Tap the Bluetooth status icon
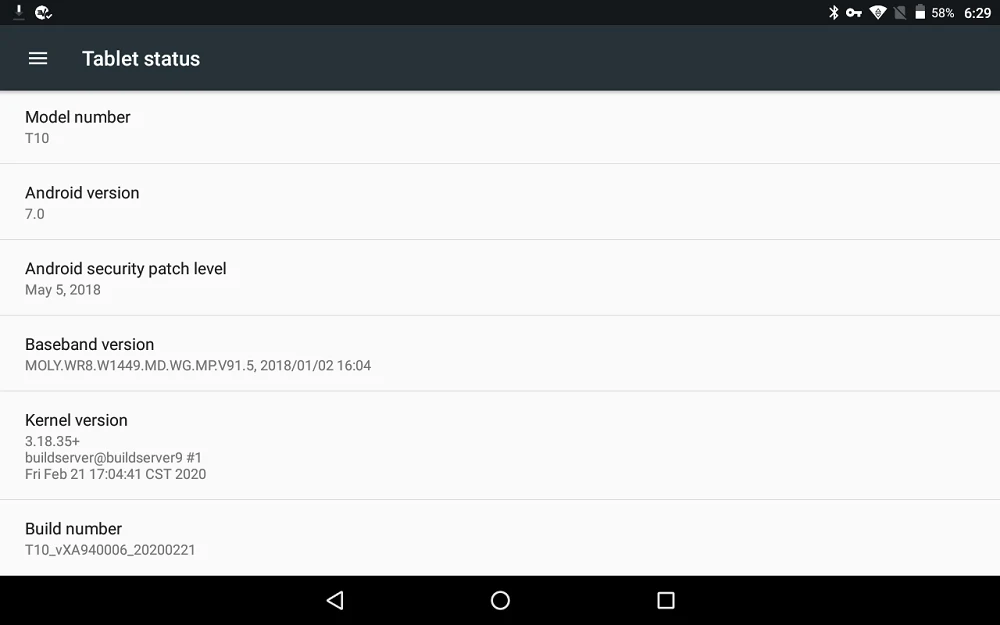This screenshot has width=1000, height=625. point(833,13)
